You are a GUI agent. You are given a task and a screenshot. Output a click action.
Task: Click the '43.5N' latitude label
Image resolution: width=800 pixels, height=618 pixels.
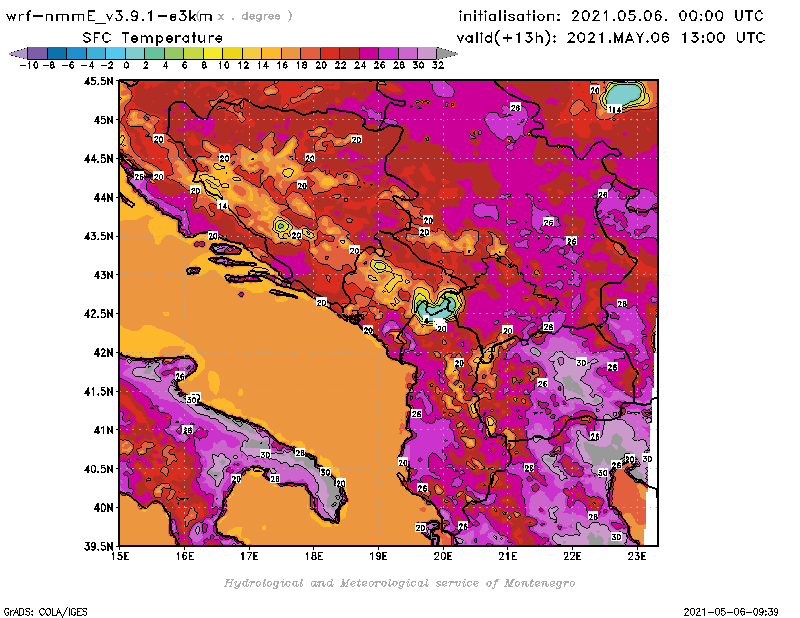(x=98, y=236)
